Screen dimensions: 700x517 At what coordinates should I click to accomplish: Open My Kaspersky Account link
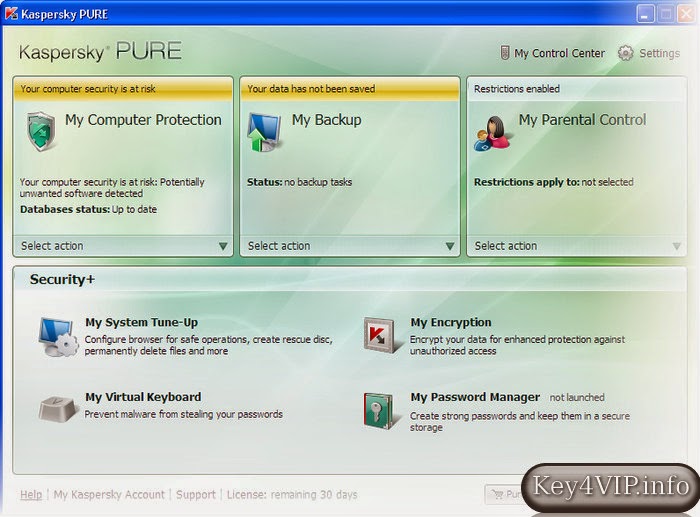pyautogui.click(x=109, y=495)
